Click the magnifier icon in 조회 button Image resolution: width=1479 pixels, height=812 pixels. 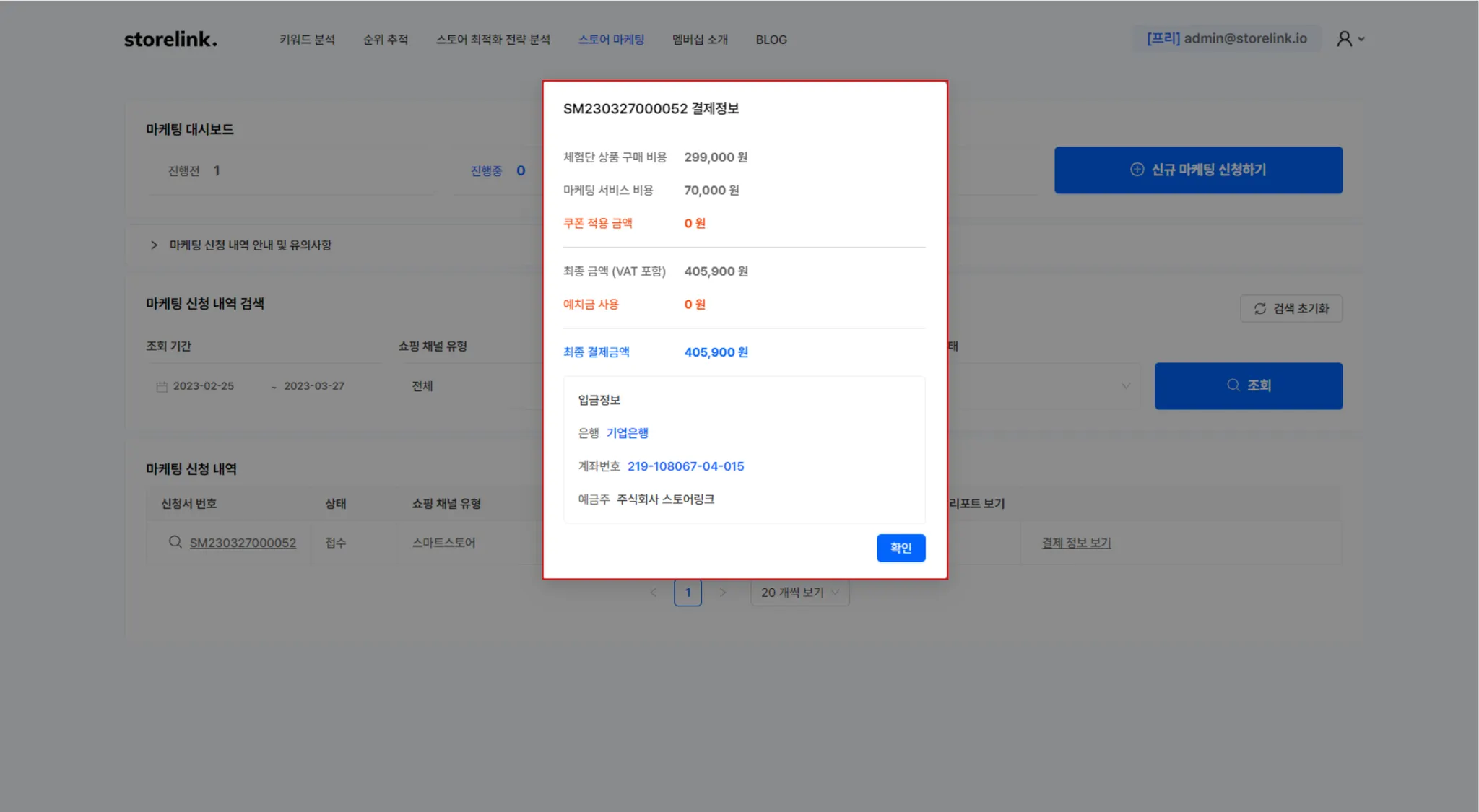coord(1233,385)
